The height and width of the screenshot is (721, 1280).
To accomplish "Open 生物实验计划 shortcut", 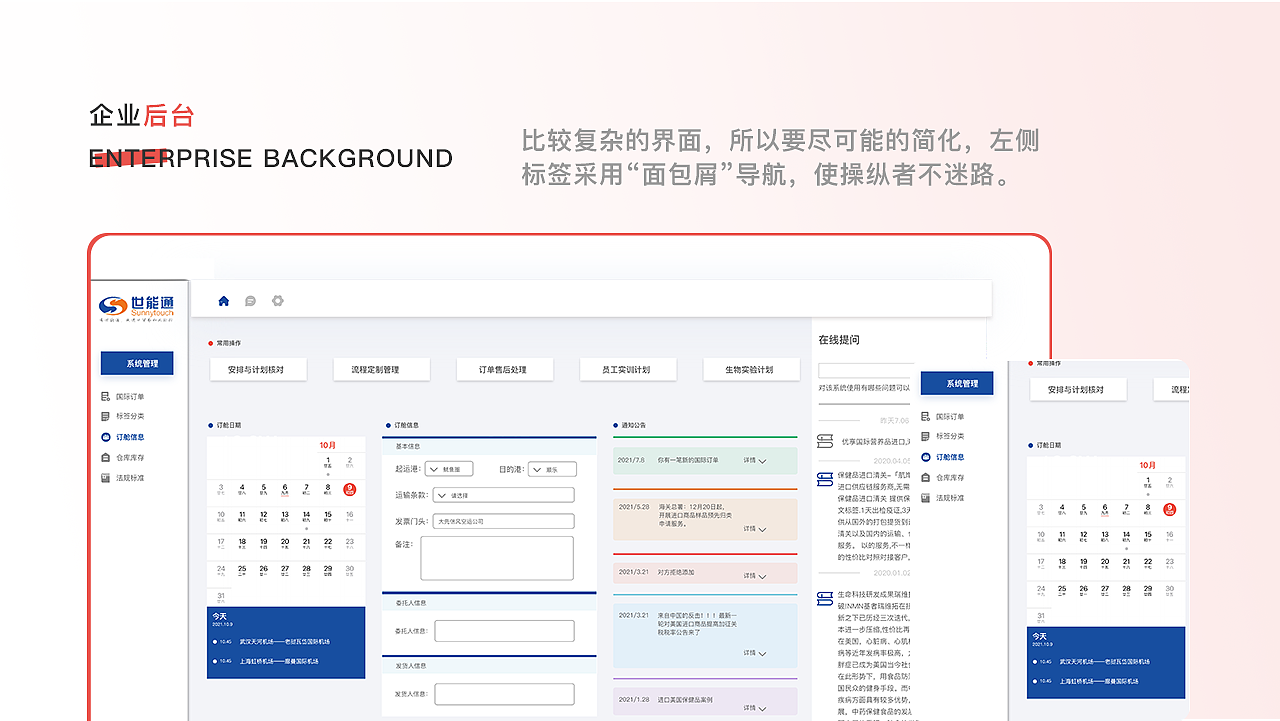I will pos(752,370).
